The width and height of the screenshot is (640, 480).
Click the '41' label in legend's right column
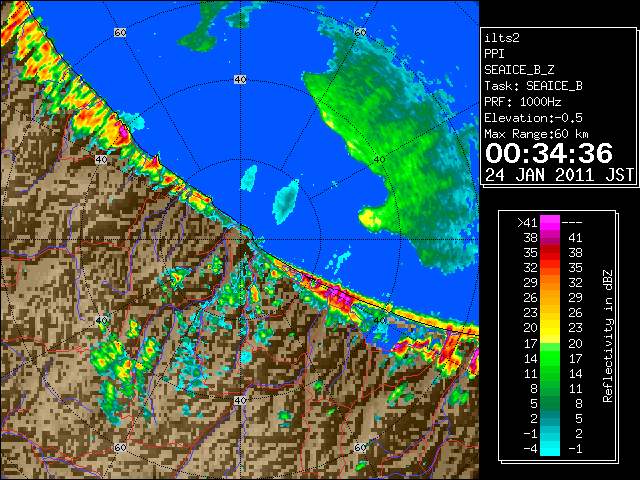(x=575, y=238)
